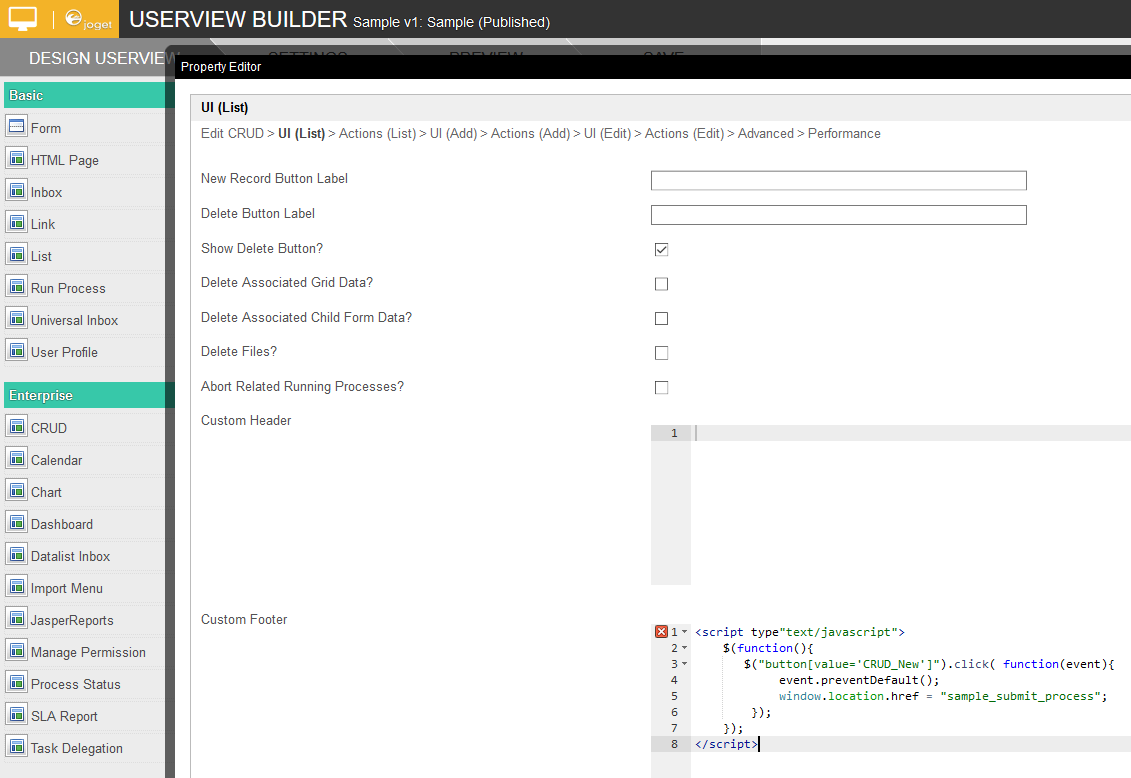Select the HTML Page element icon

point(16,159)
